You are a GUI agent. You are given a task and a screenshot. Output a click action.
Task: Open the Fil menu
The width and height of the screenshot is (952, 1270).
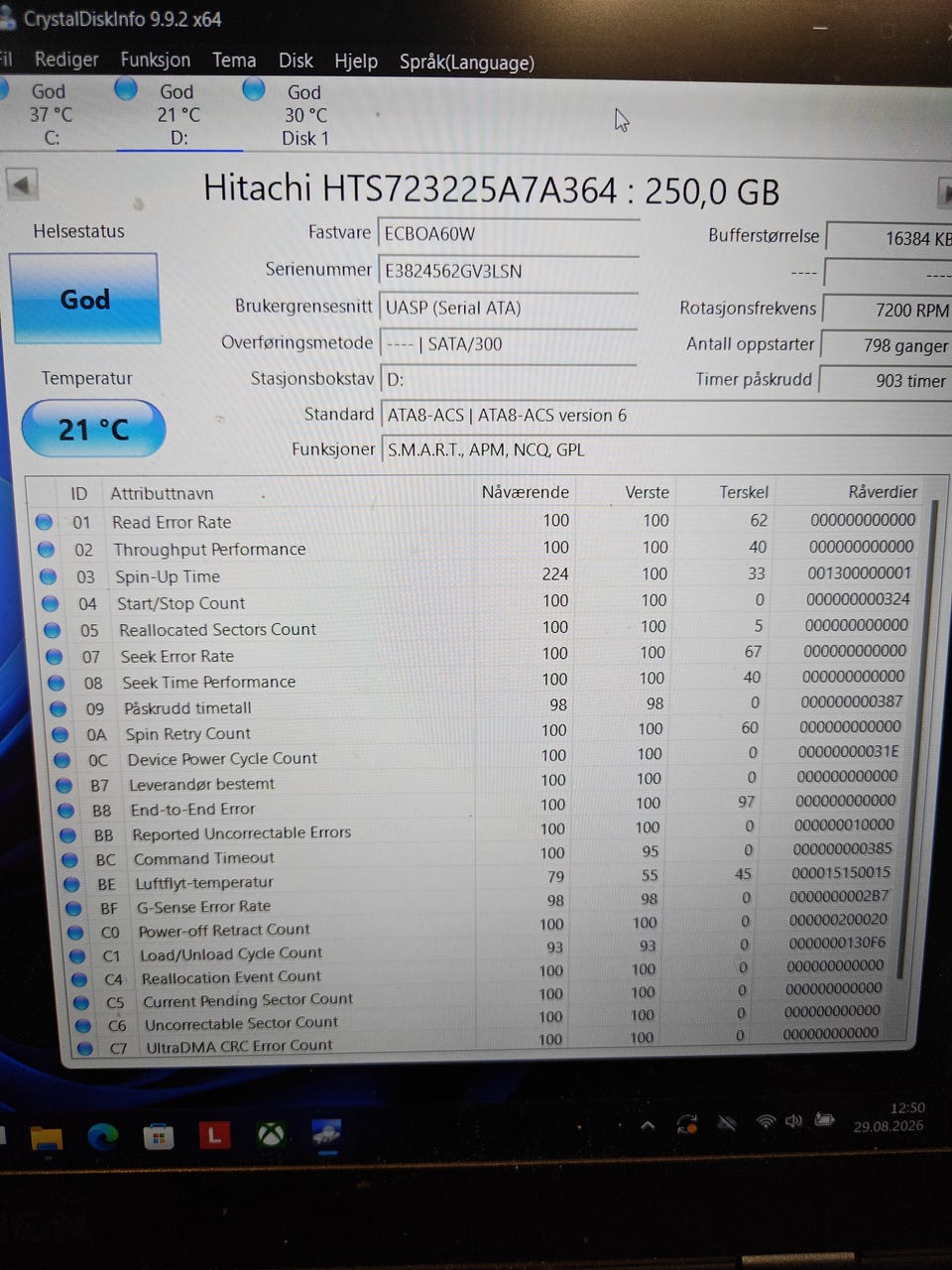click(x=6, y=60)
